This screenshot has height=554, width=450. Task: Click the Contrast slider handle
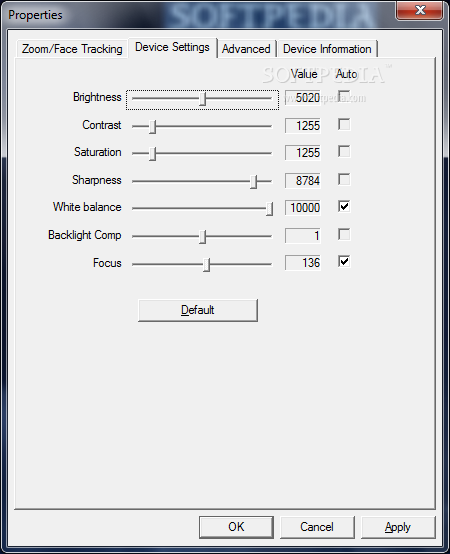point(152,126)
